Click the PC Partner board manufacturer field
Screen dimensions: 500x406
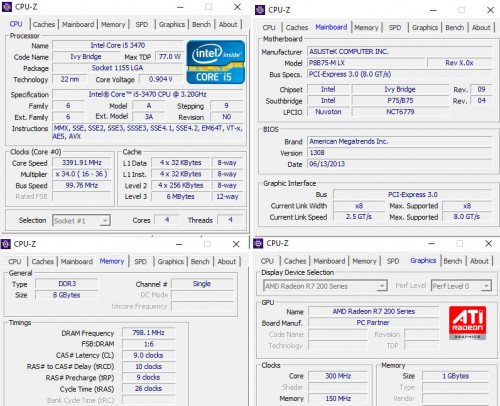coord(373,323)
